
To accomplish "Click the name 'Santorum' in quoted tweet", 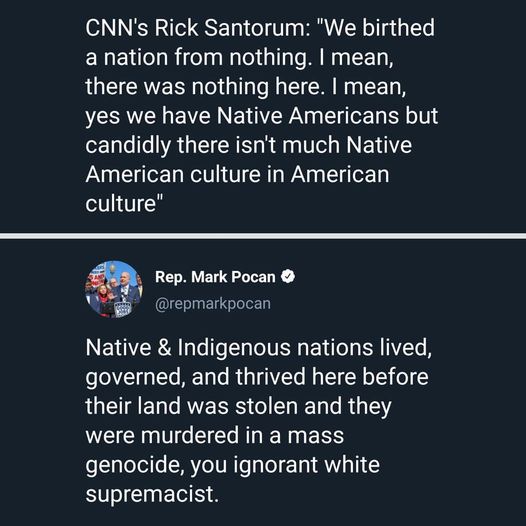I will click(254, 28).
